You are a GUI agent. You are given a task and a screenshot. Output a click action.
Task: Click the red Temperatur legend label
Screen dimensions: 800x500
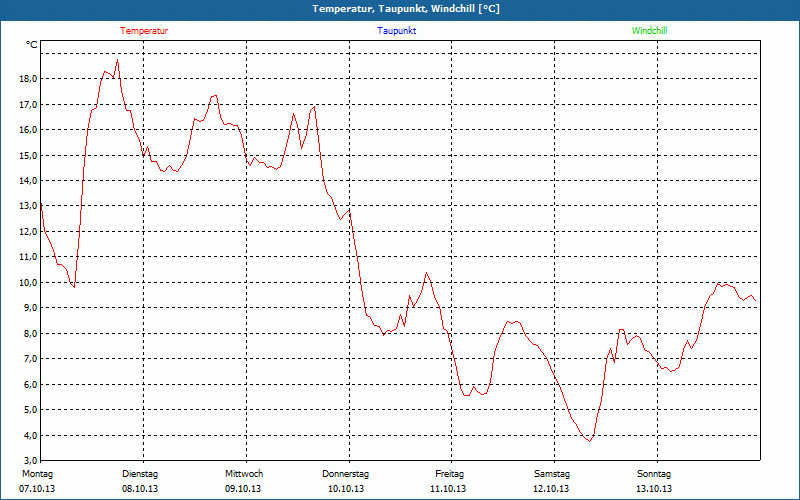click(x=144, y=31)
